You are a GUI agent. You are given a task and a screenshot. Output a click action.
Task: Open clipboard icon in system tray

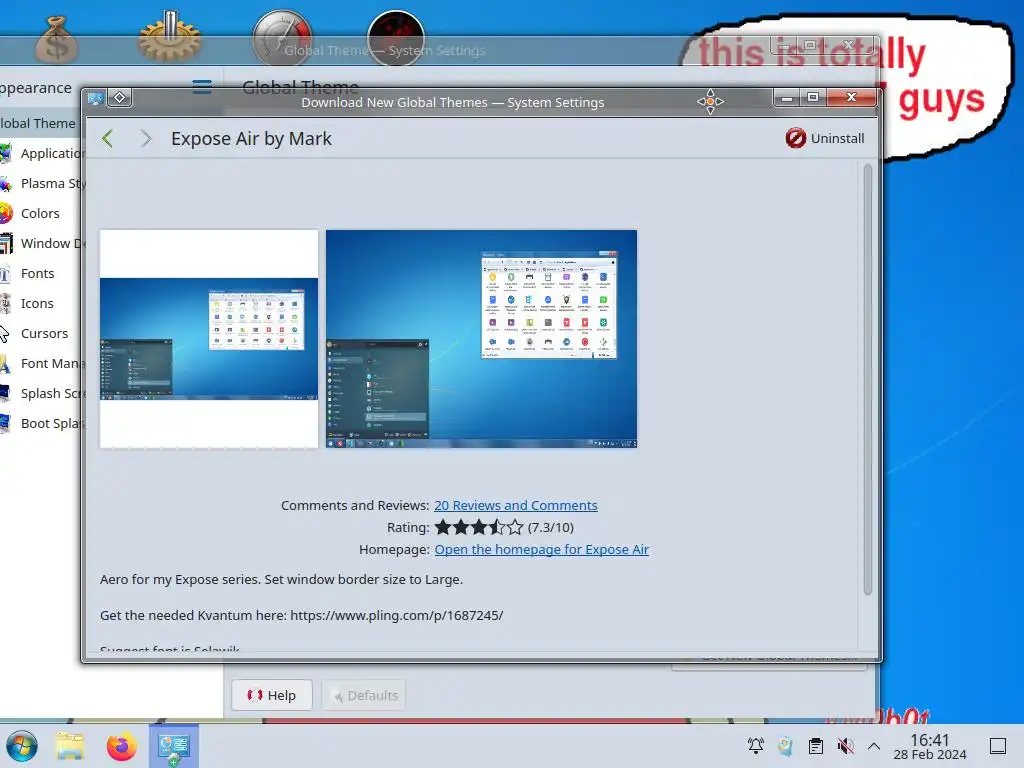click(x=816, y=746)
